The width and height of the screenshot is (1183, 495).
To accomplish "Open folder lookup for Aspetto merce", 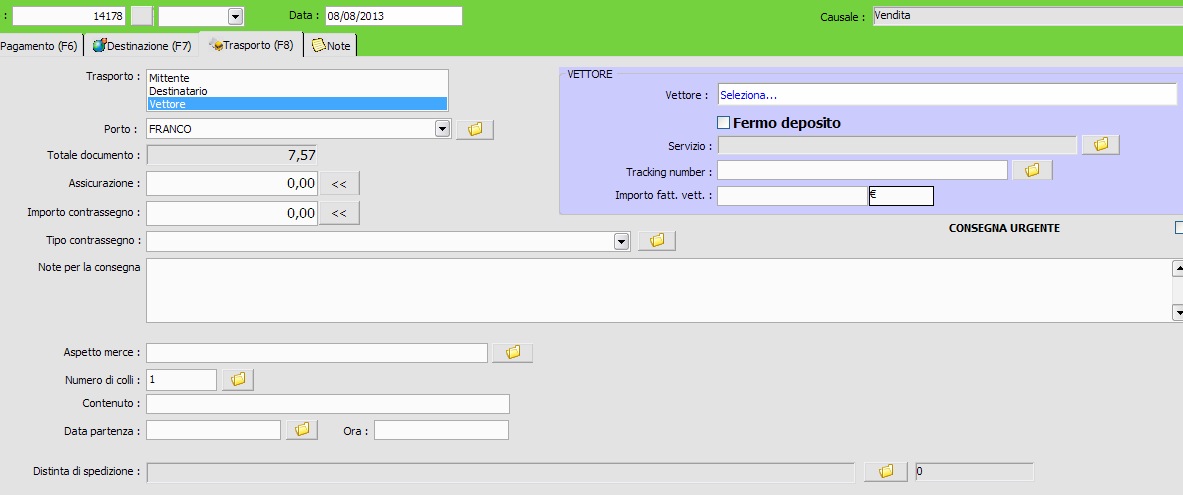I will point(513,352).
